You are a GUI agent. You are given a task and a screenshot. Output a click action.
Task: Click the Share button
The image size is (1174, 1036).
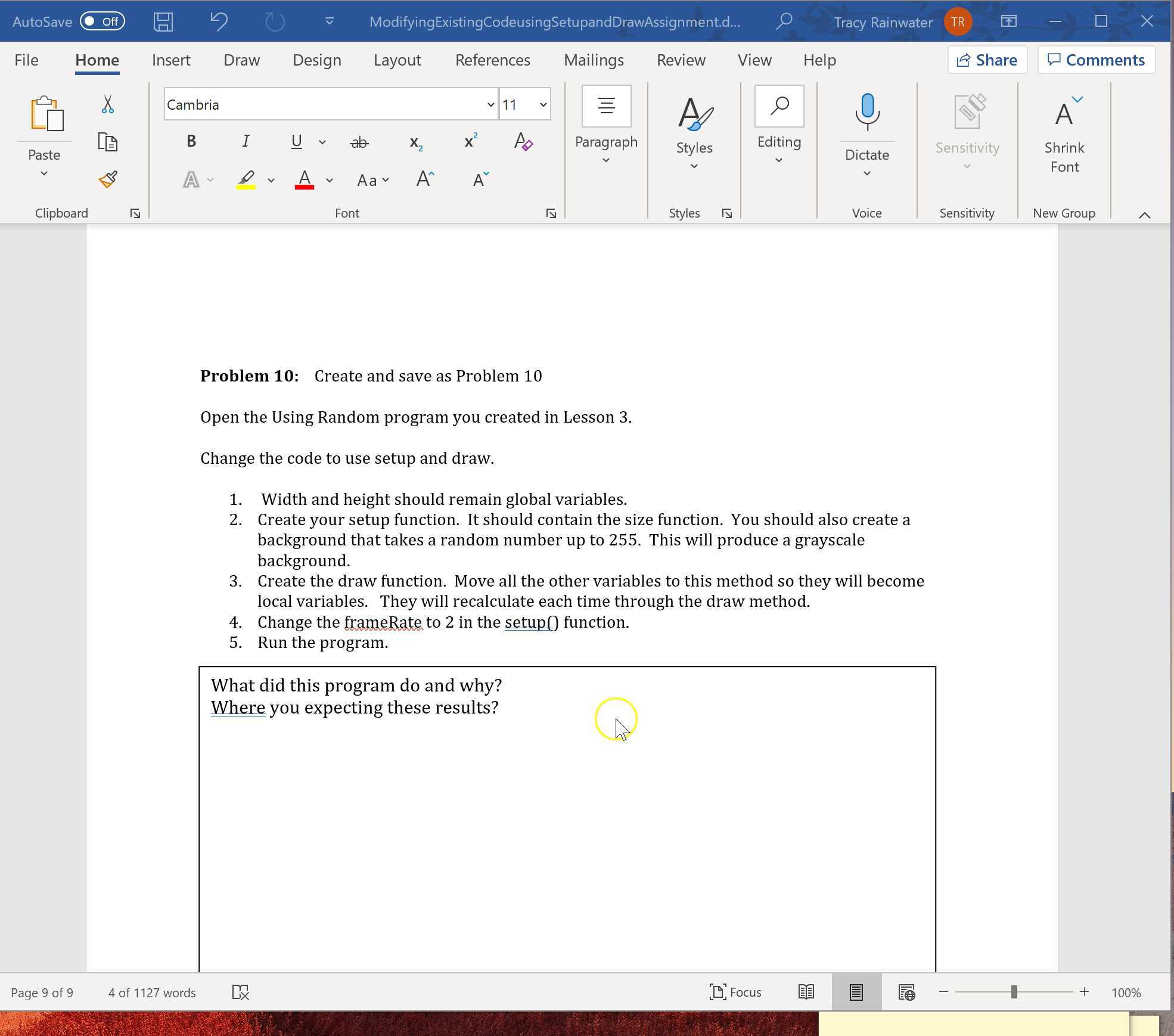click(x=986, y=60)
